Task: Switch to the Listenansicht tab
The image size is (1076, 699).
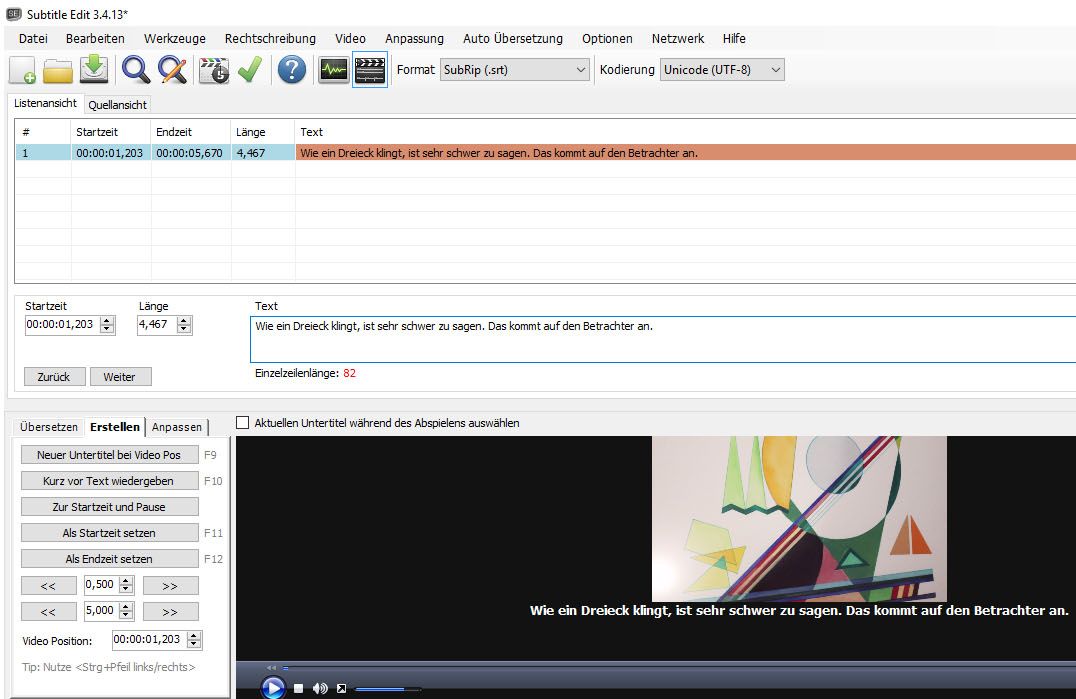Action: pyautogui.click(x=45, y=103)
